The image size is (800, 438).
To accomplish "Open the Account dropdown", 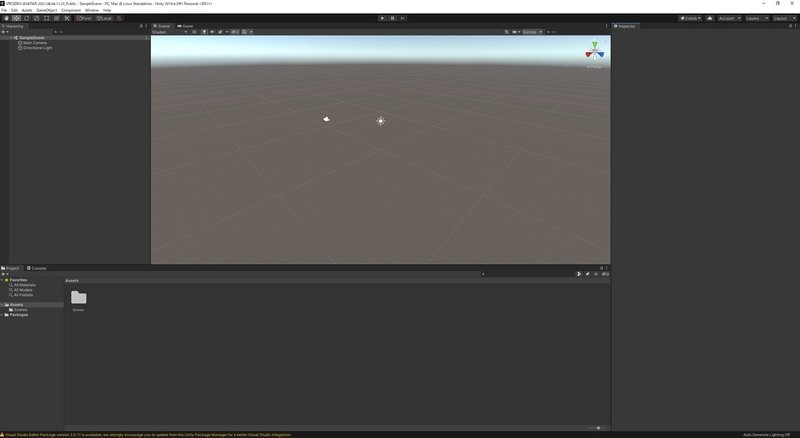I will click(730, 18).
